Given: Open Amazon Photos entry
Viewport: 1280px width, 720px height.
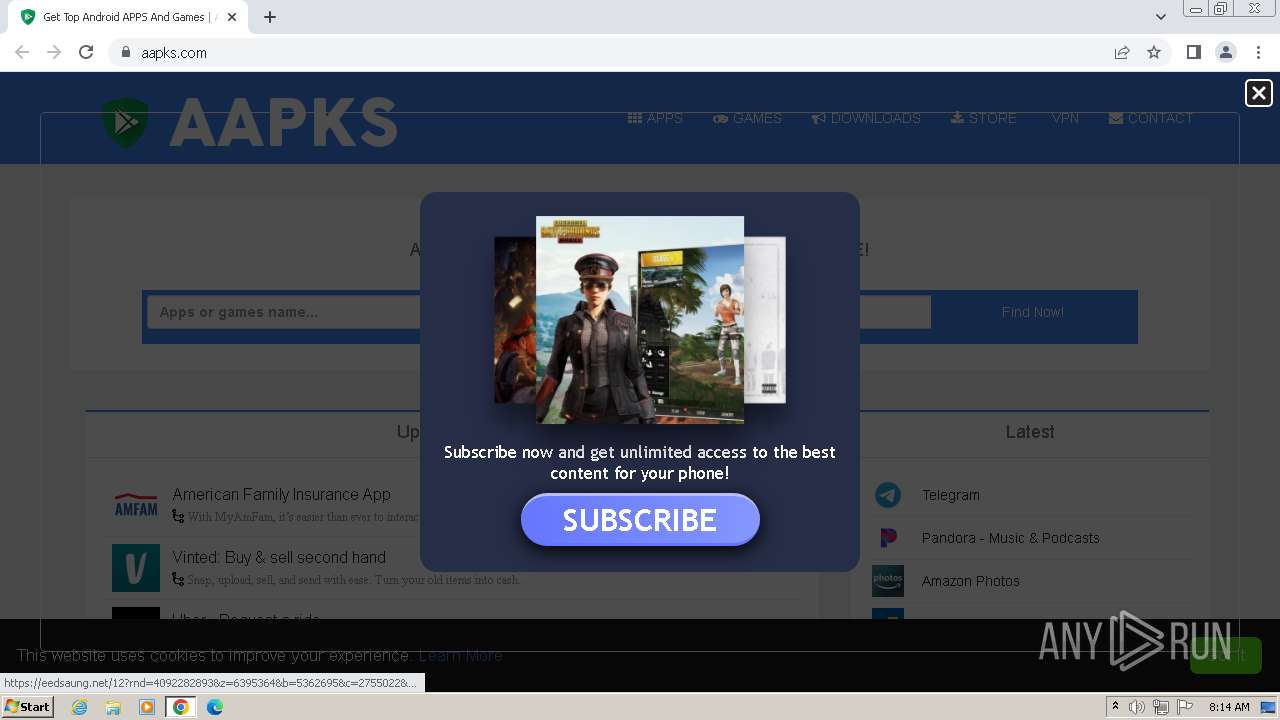Looking at the screenshot, I should tap(971, 581).
